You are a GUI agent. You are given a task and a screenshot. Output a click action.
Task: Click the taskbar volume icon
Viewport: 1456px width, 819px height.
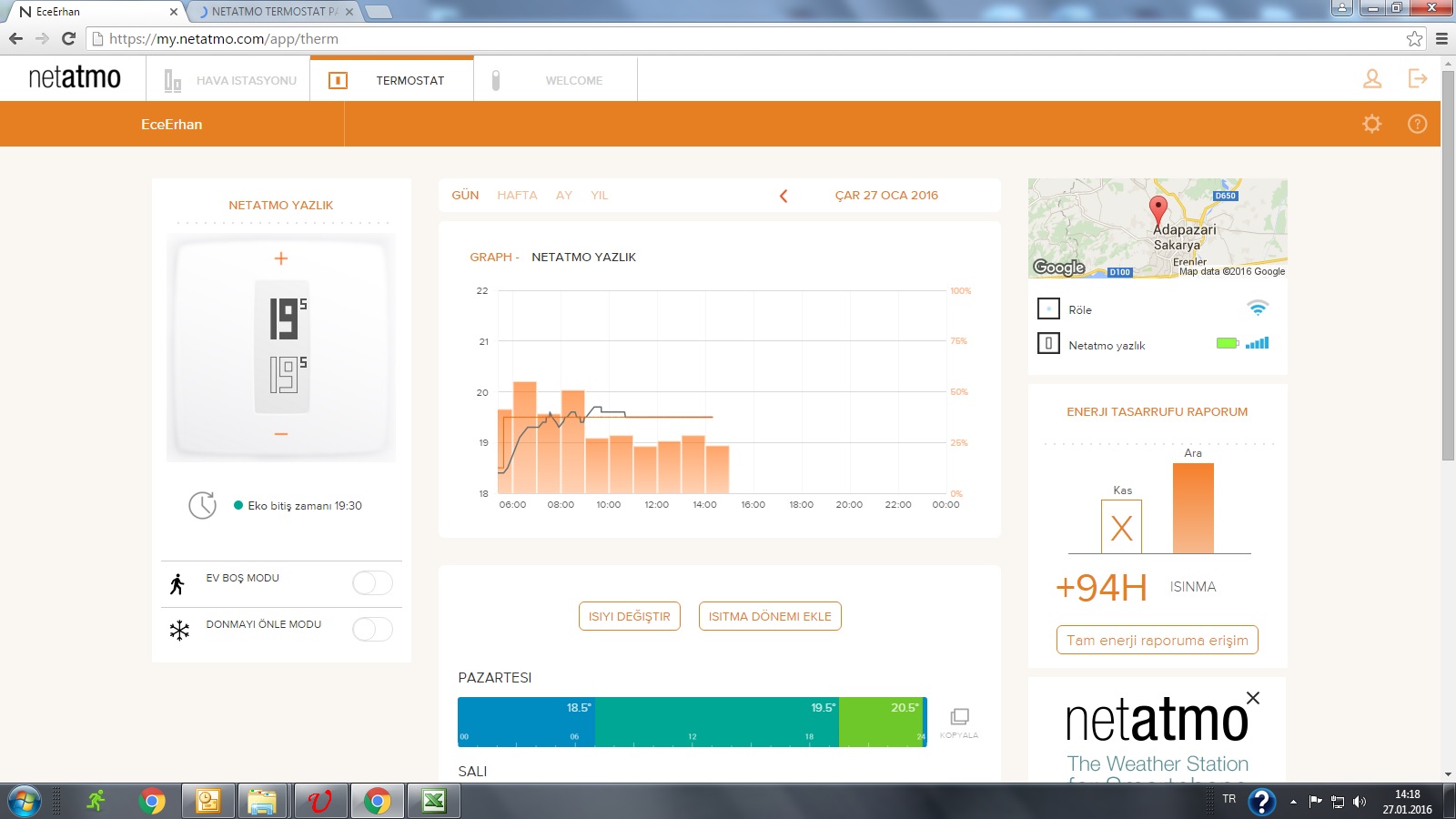[x=1360, y=802]
